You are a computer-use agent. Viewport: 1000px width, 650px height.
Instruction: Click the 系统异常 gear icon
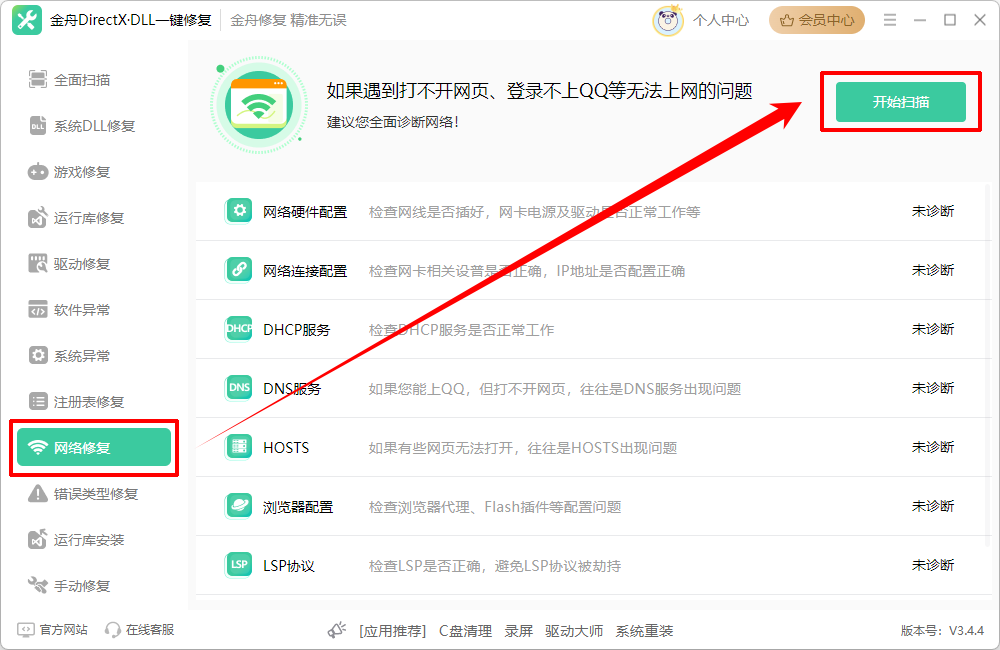point(38,355)
